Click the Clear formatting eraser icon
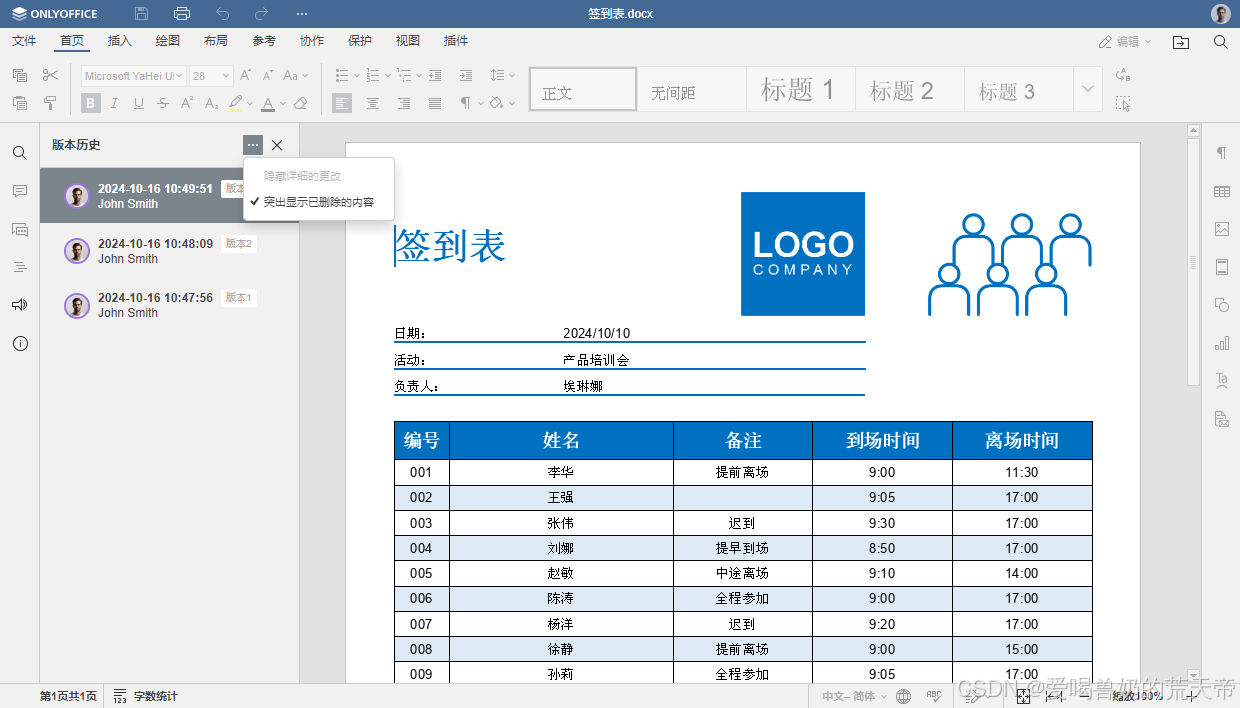 click(301, 102)
